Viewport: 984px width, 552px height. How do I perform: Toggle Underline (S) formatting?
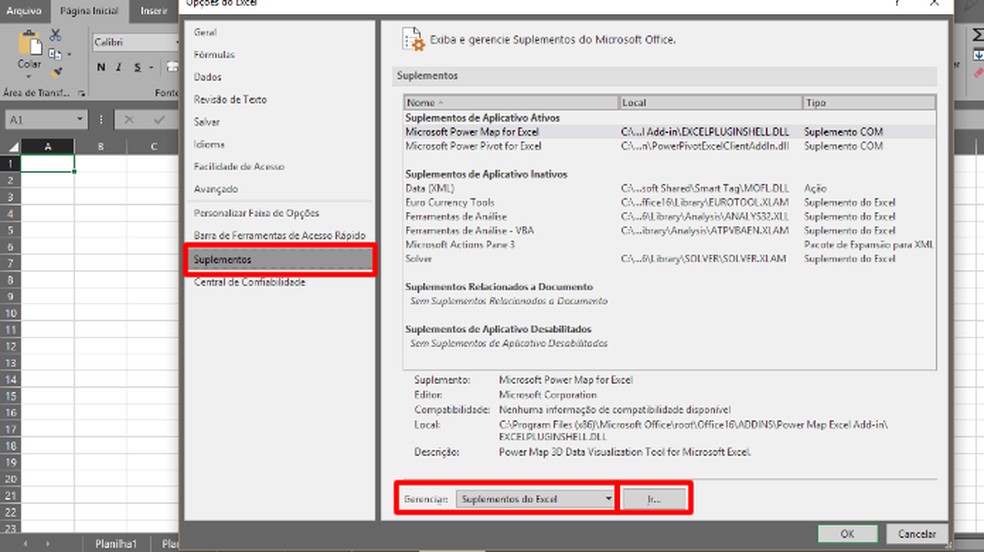click(x=137, y=67)
